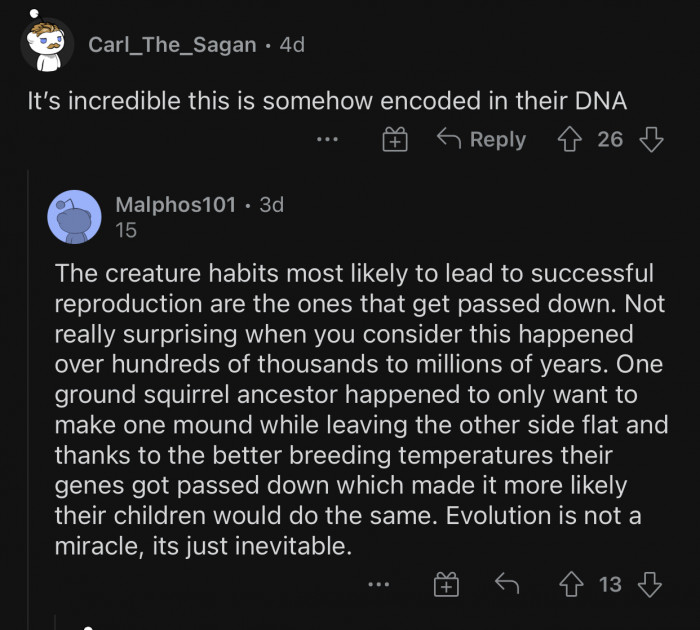The image size is (700, 630).
Task: Open more options for Carl_The_Sagan's comment
Action: (x=327, y=140)
